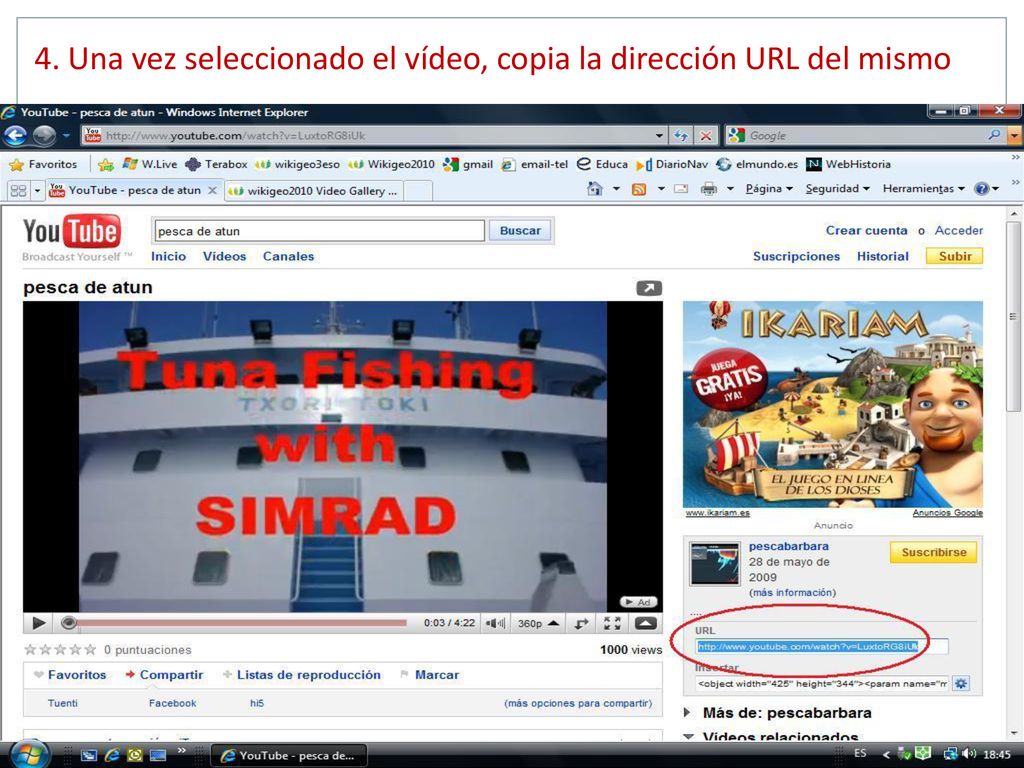Click the Insertar embed code field
The width and height of the screenshot is (1024, 768).
[823, 684]
